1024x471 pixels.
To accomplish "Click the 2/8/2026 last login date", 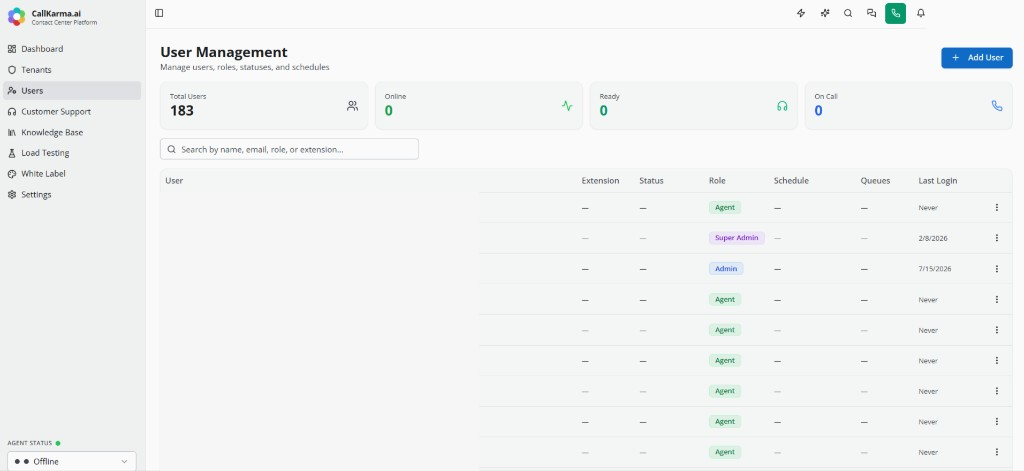I will (933, 238).
